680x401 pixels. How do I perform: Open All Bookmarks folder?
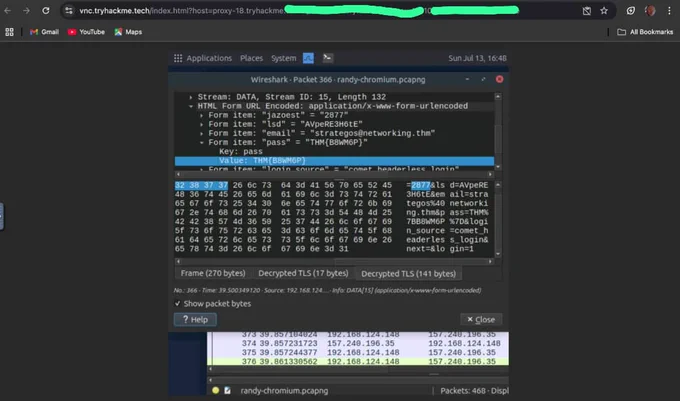tap(645, 32)
